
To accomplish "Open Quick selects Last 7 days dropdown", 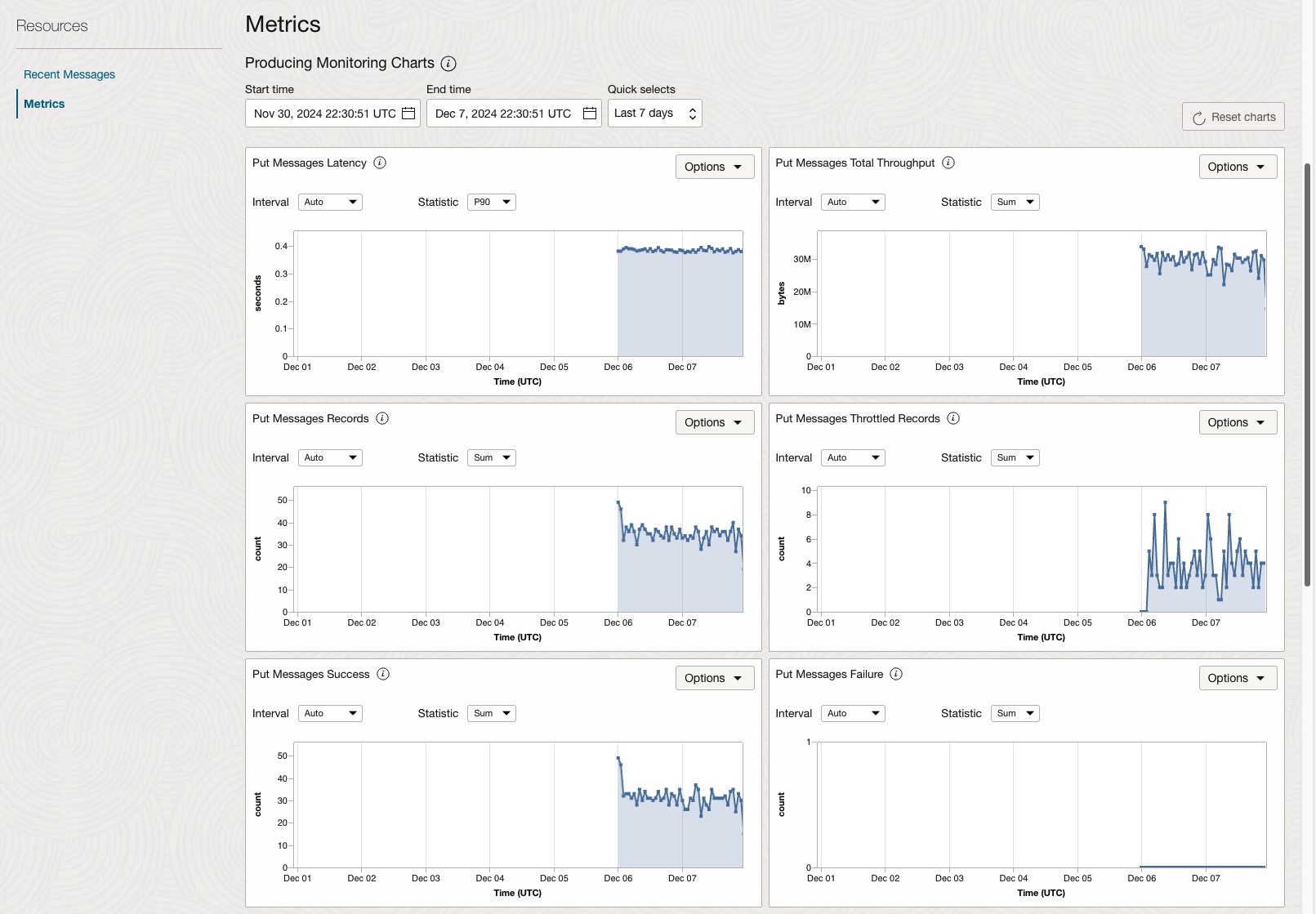I will pyautogui.click(x=655, y=114).
